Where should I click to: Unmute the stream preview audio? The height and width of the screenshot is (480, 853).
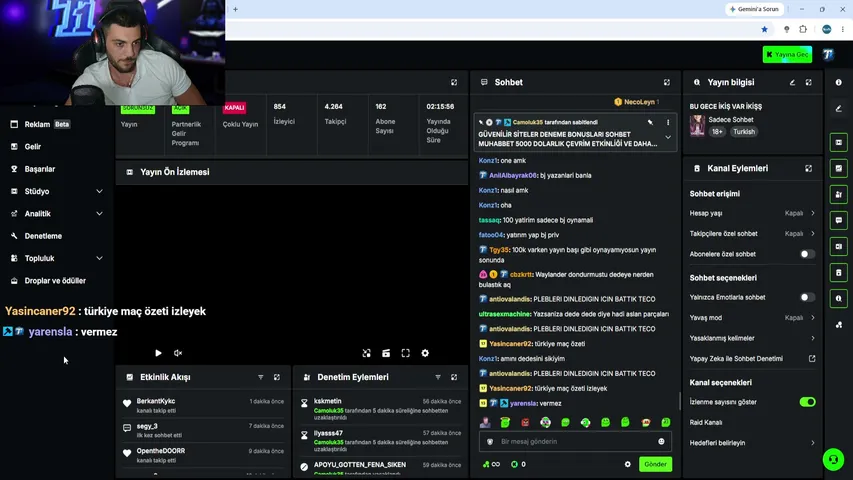tap(178, 353)
